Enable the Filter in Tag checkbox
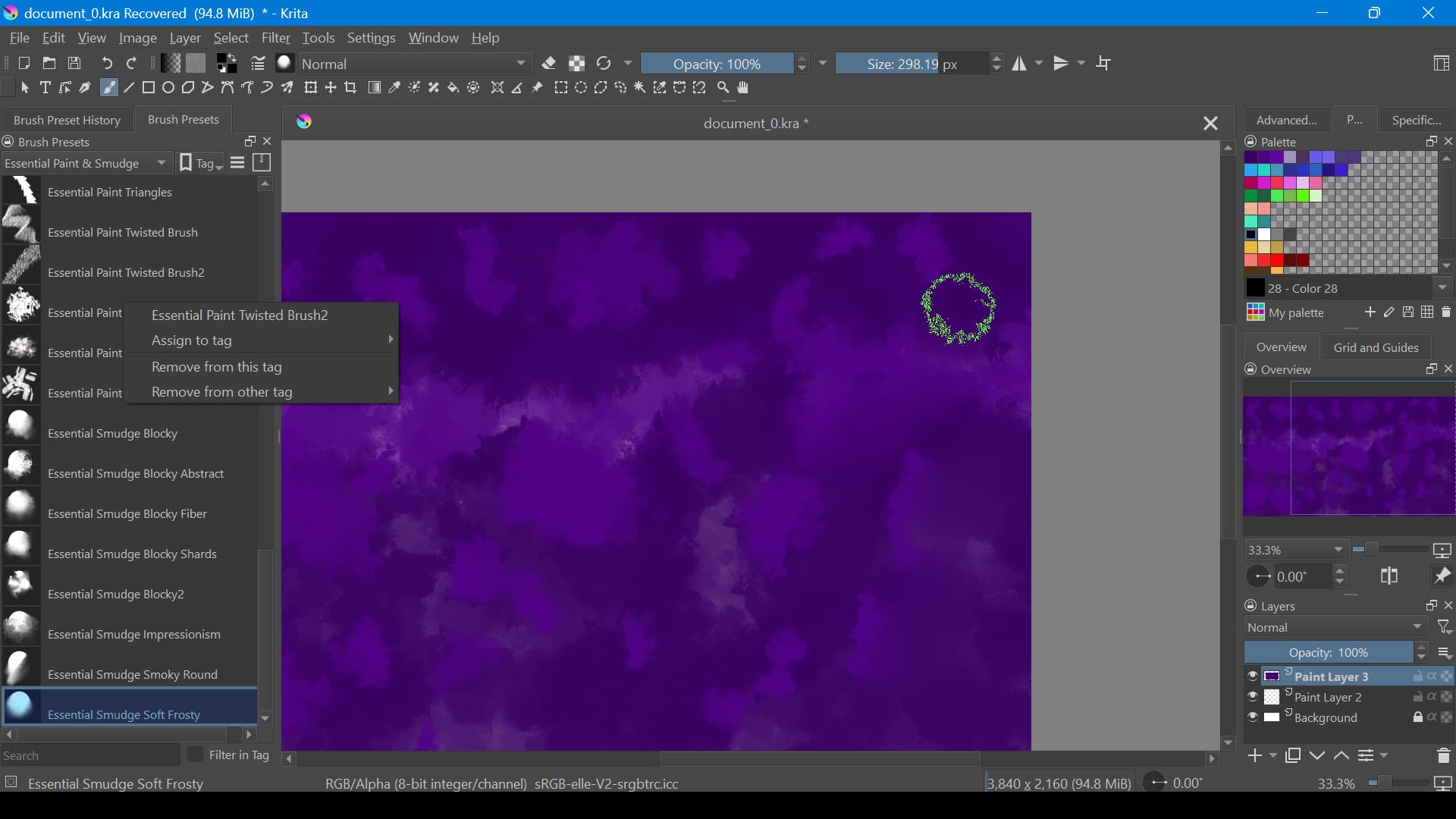Viewport: 1456px width, 819px height. tap(196, 755)
